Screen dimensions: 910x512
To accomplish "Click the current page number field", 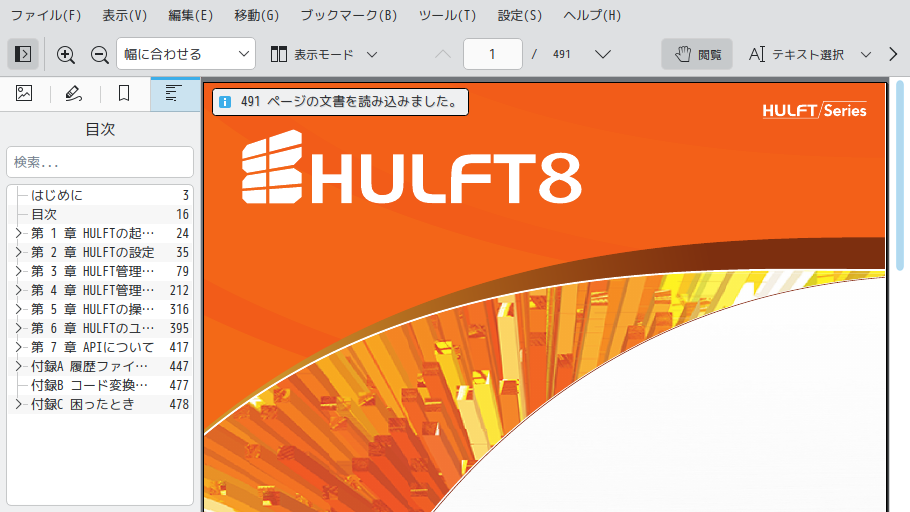I will coord(492,54).
